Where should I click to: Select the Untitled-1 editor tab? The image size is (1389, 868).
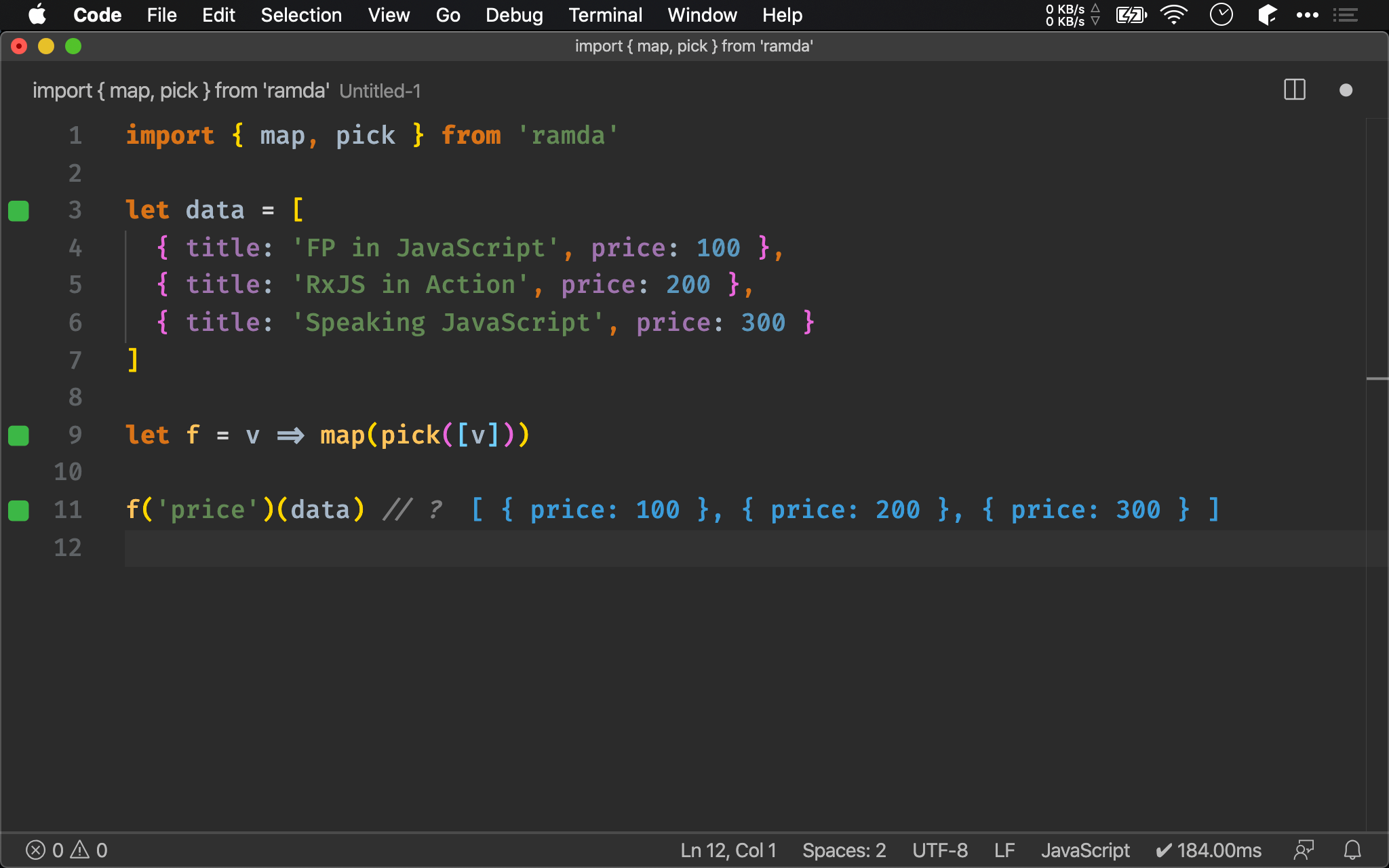[227, 90]
